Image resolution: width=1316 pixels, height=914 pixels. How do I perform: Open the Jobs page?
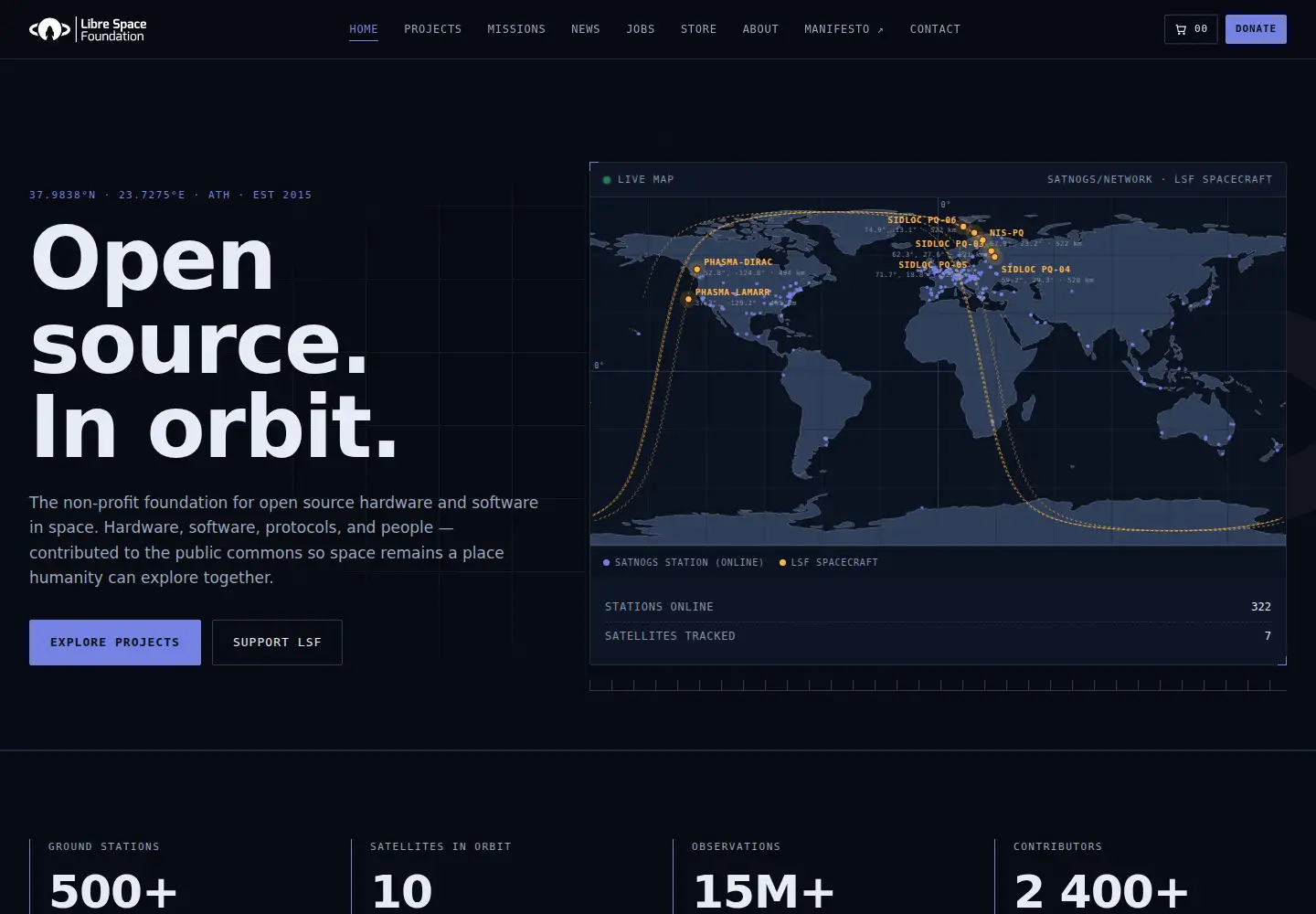[x=641, y=29]
